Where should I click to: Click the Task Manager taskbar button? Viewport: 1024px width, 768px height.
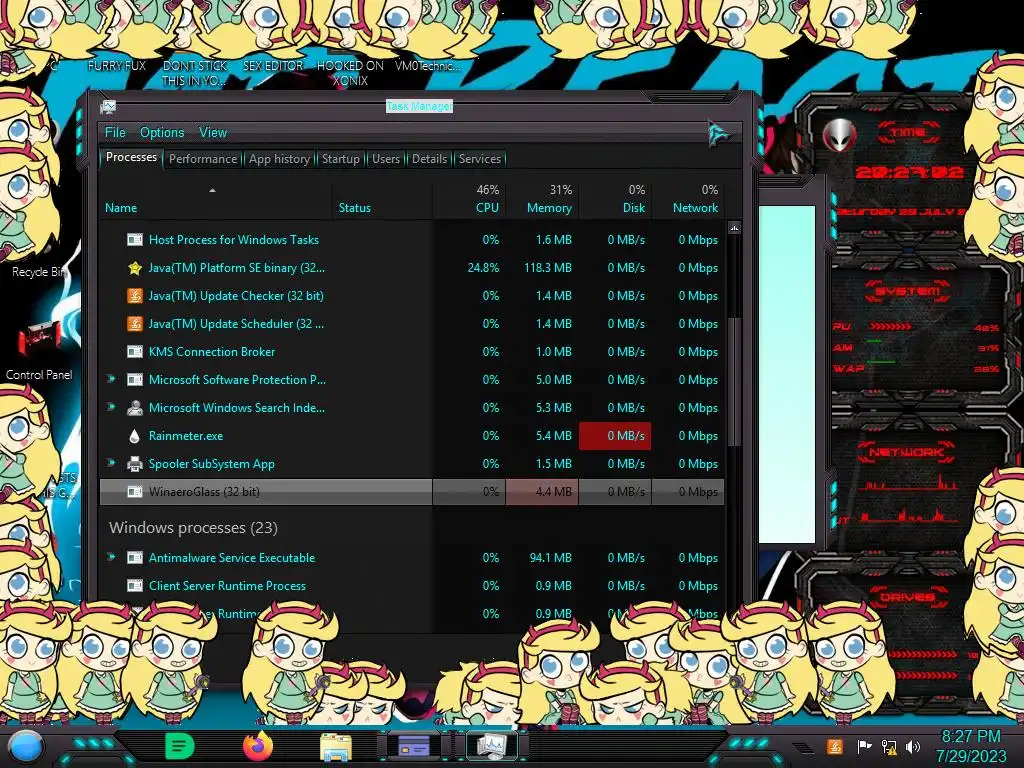click(491, 746)
